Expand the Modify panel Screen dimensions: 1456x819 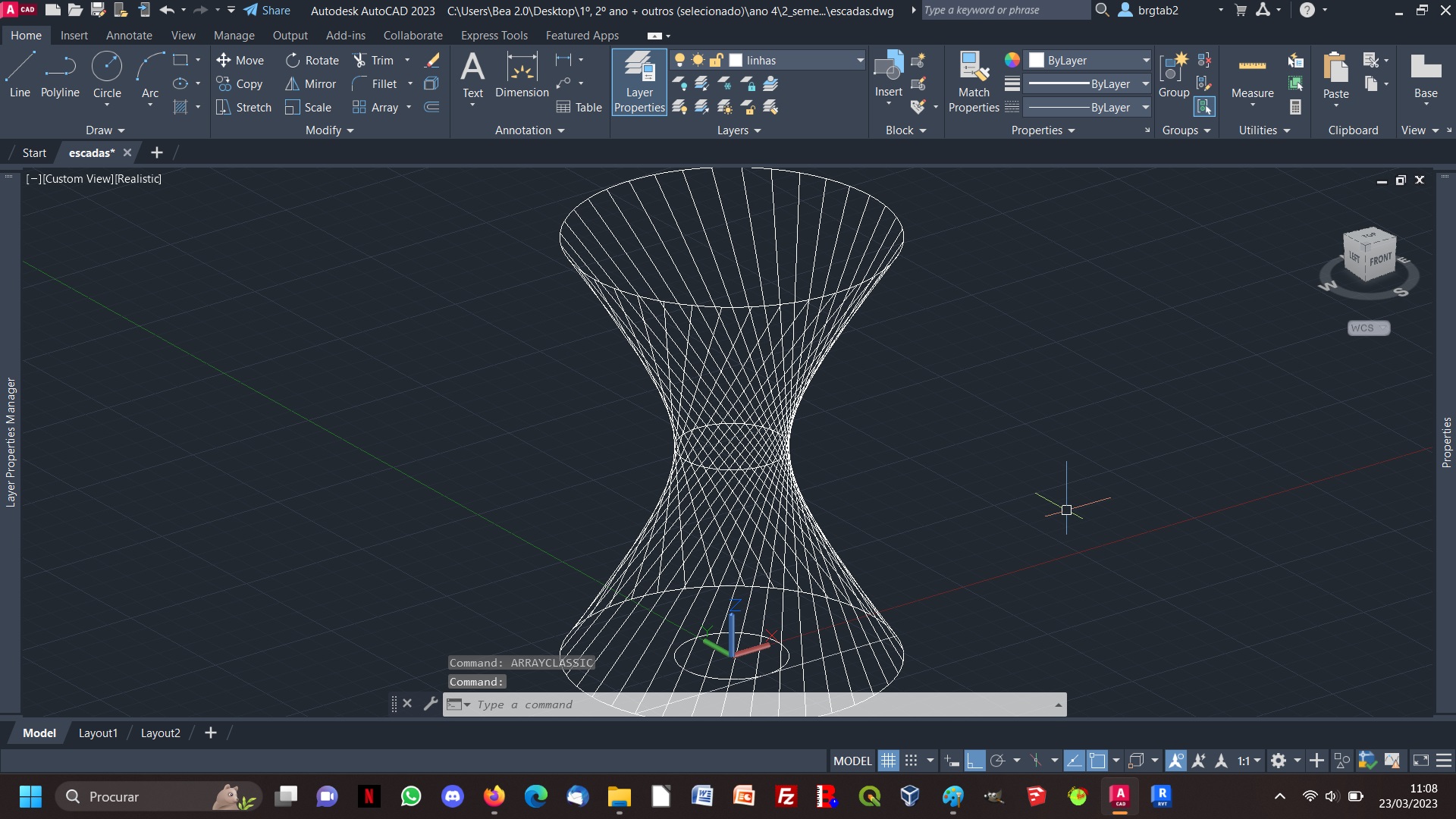329,130
